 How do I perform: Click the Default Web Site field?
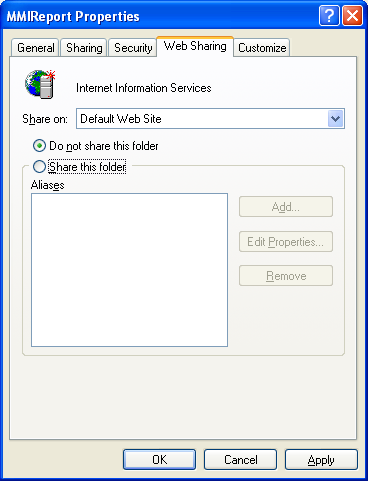click(x=210, y=119)
